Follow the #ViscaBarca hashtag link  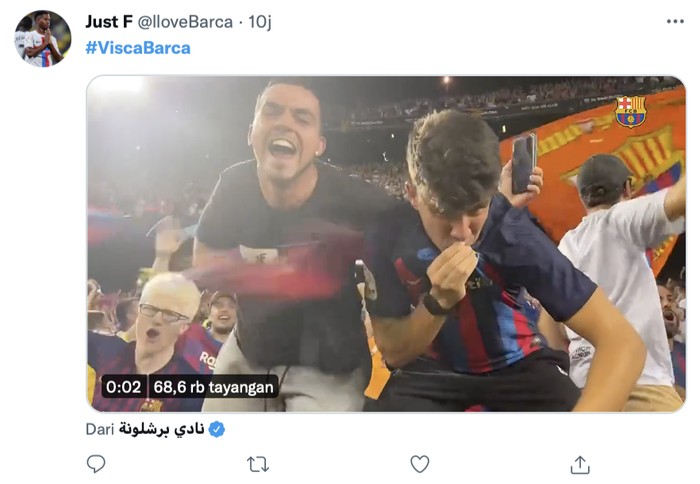click(x=137, y=47)
